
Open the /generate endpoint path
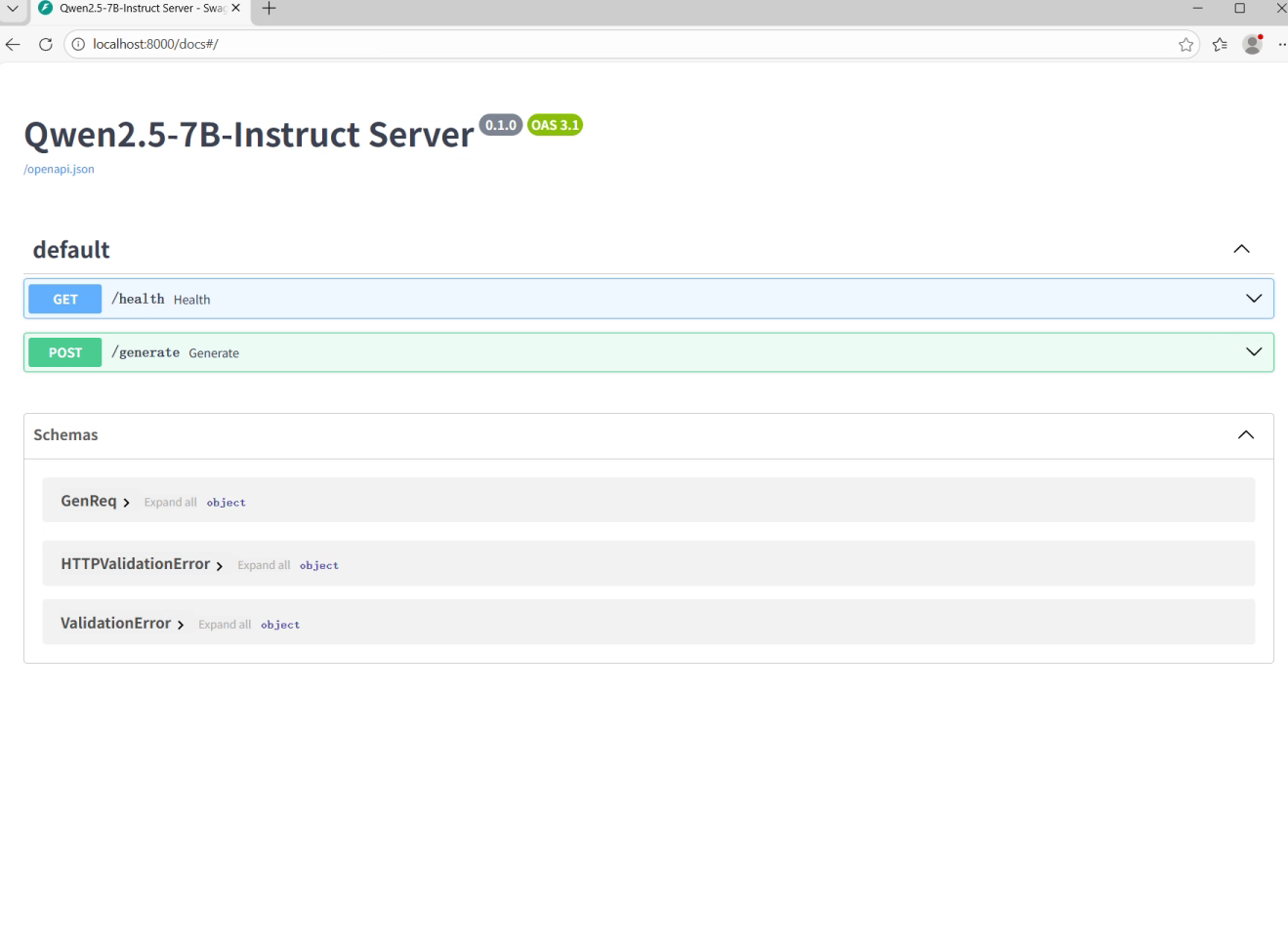click(x=145, y=352)
